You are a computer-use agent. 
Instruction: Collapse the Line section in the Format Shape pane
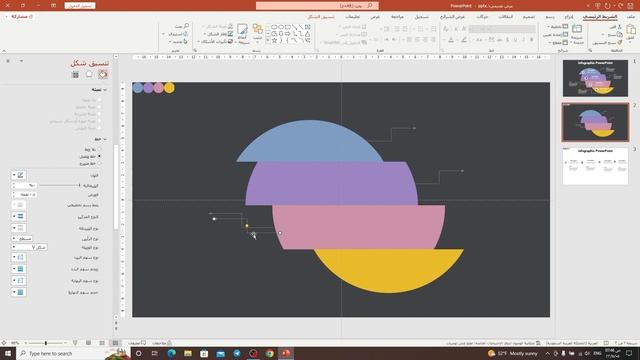pyautogui.click(x=105, y=139)
